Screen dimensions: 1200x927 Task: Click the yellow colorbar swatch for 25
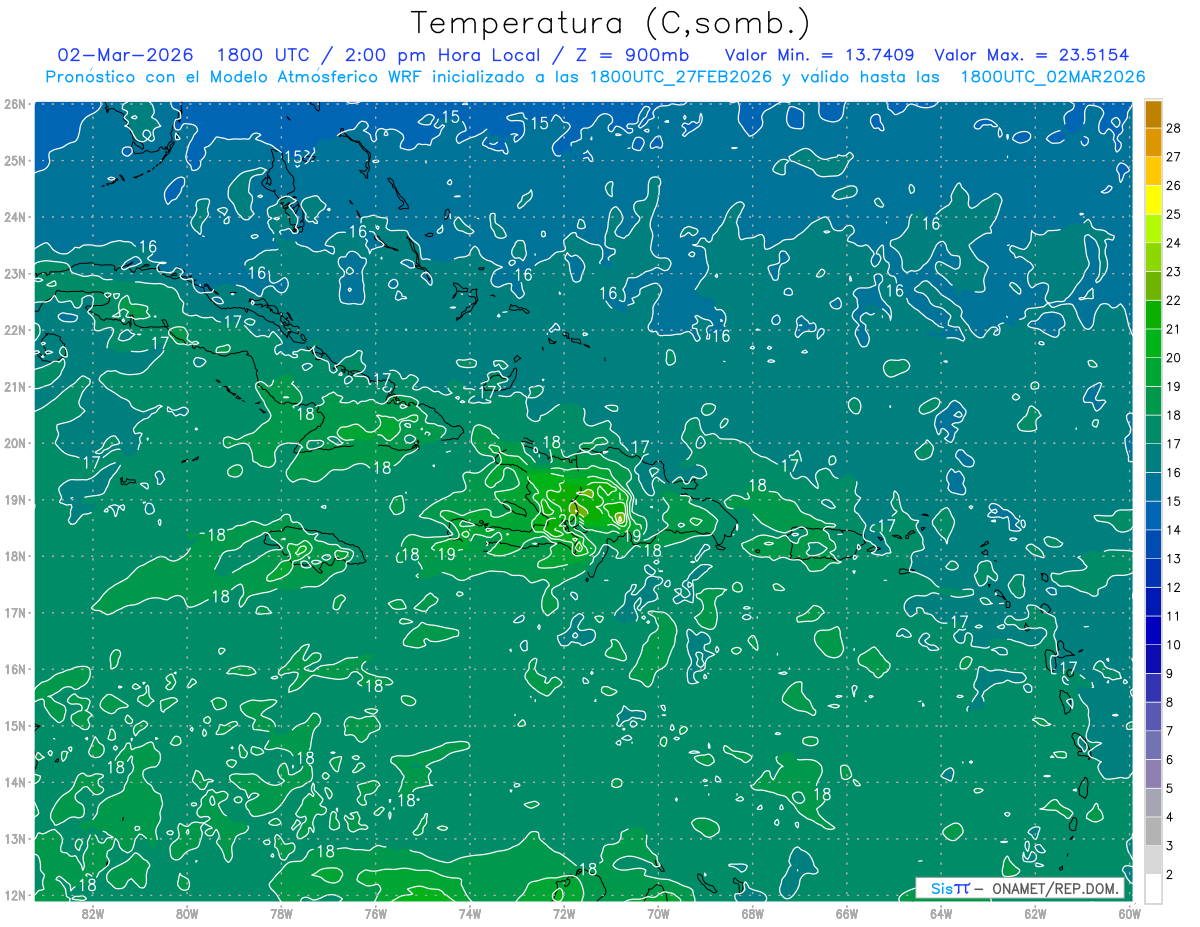click(1153, 200)
